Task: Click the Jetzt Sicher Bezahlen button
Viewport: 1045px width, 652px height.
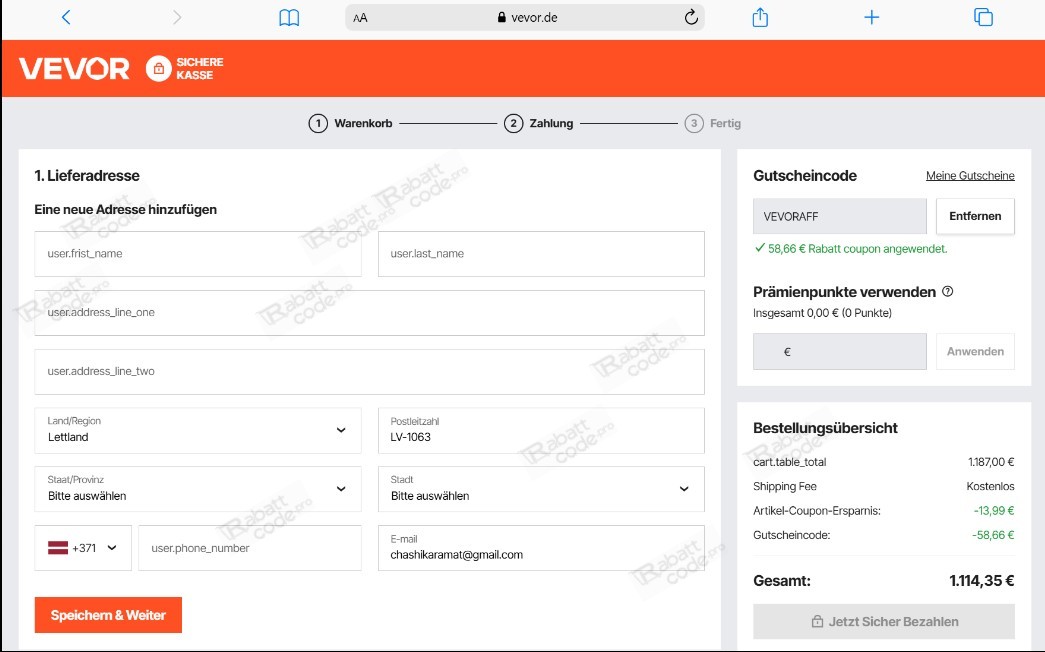Action: [x=884, y=621]
